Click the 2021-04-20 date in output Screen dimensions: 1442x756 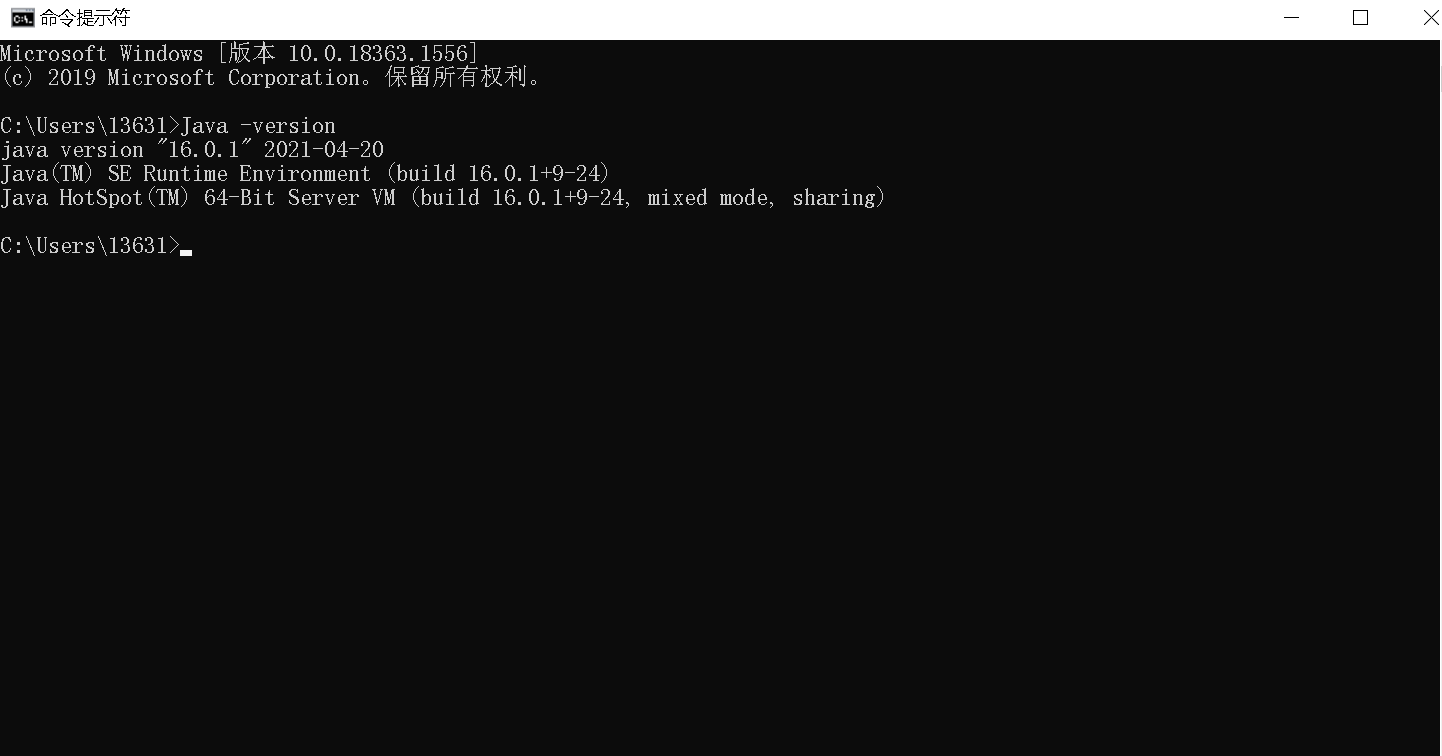pos(324,150)
